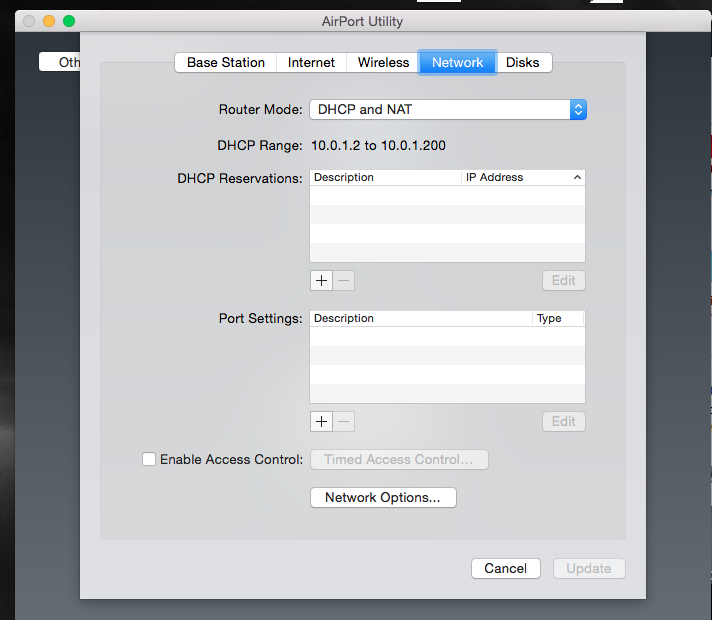Click Edit under DHCP Reservations

(x=564, y=281)
